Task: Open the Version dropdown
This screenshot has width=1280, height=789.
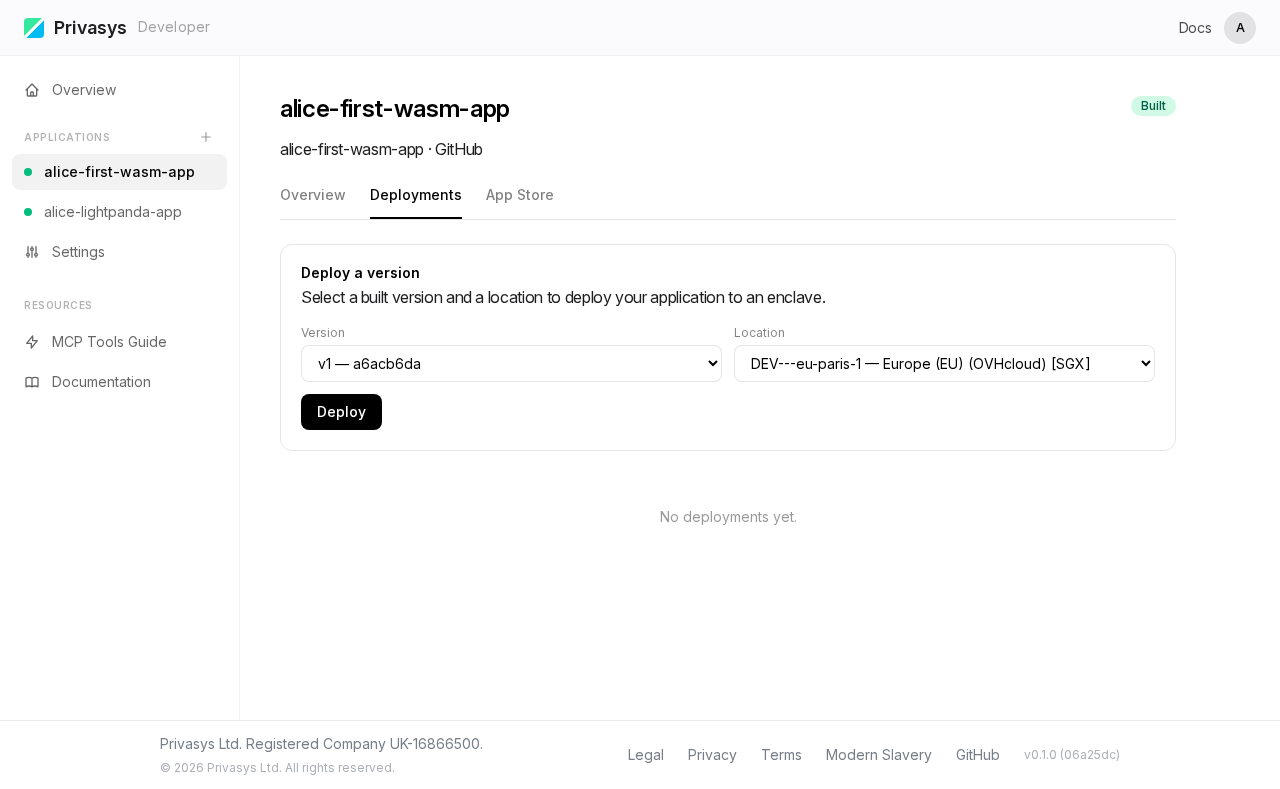Action: coord(511,363)
